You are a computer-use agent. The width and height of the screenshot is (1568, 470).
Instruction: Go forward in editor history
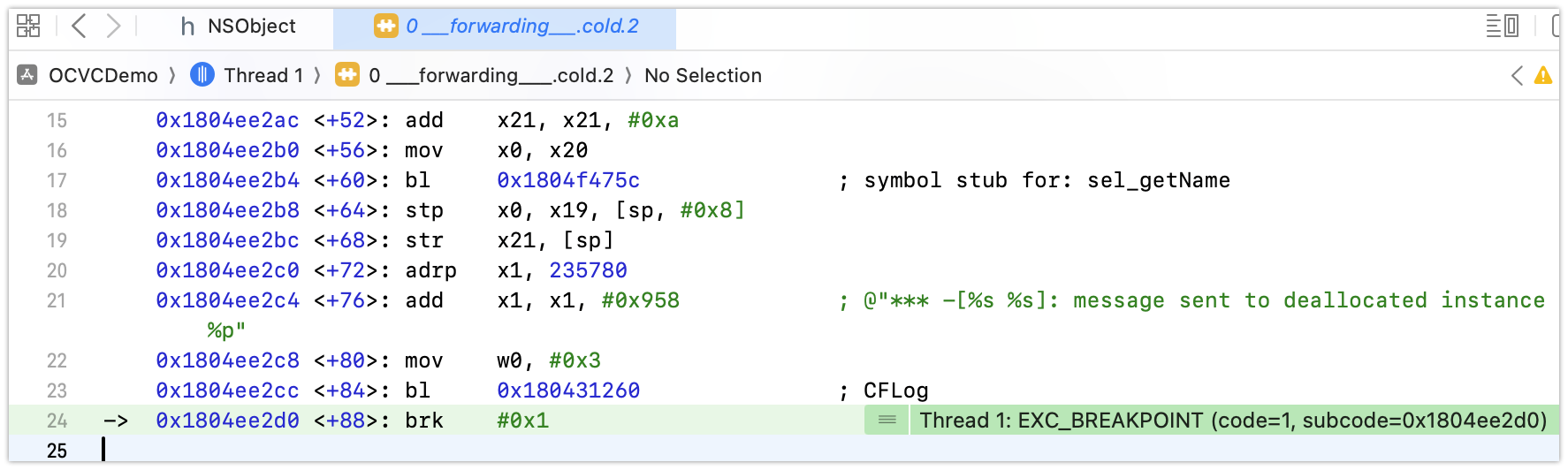tap(113, 27)
